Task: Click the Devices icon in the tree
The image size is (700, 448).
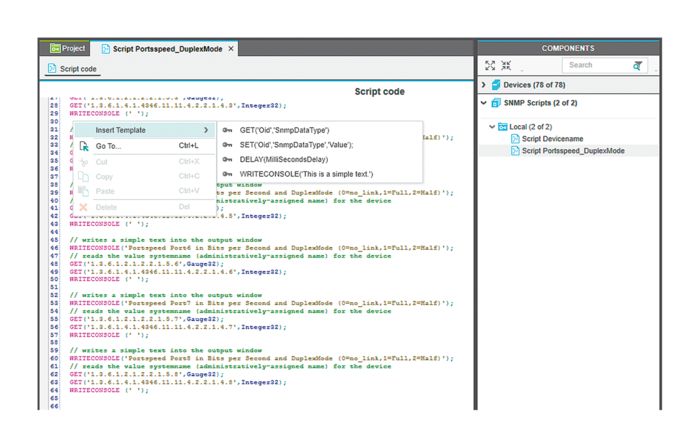Action: 496,85
